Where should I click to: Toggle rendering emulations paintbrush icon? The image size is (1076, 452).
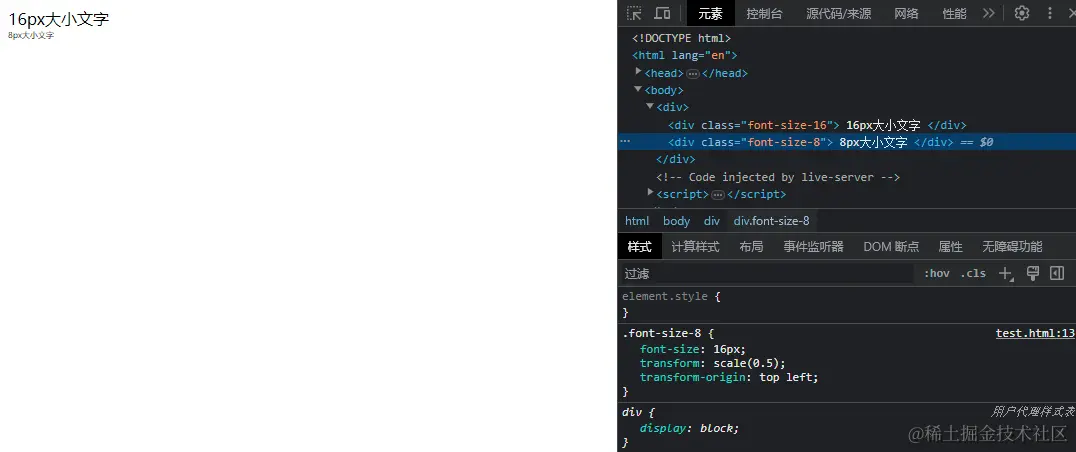click(1033, 274)
